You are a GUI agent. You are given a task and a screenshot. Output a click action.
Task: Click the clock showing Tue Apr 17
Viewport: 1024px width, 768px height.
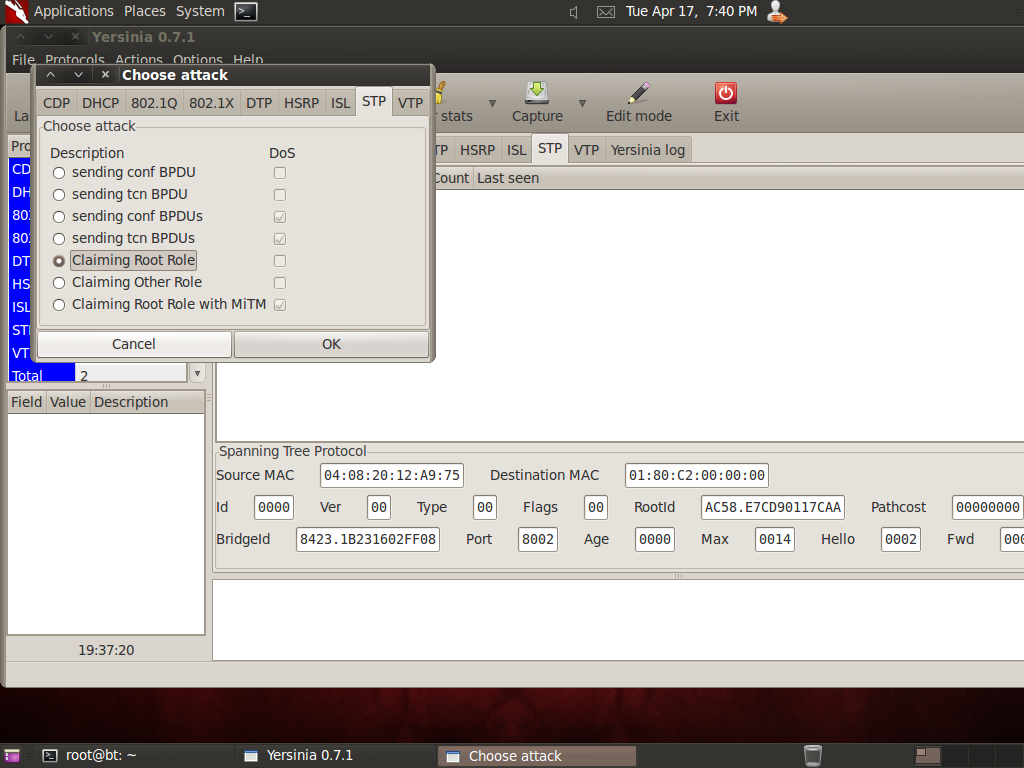(x=692, y=11)
